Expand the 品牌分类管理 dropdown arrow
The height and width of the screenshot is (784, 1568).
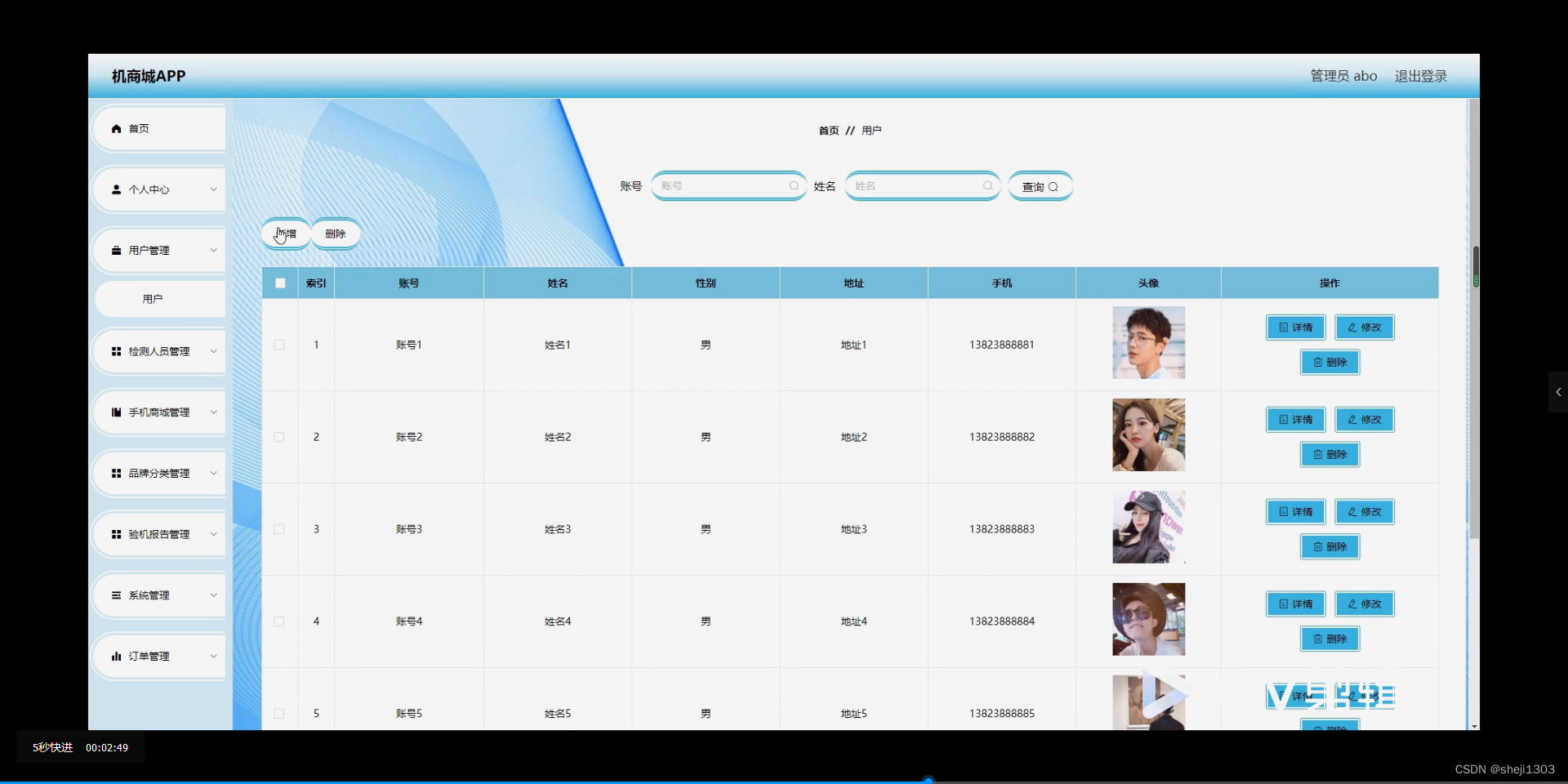[x=212, y=473]
